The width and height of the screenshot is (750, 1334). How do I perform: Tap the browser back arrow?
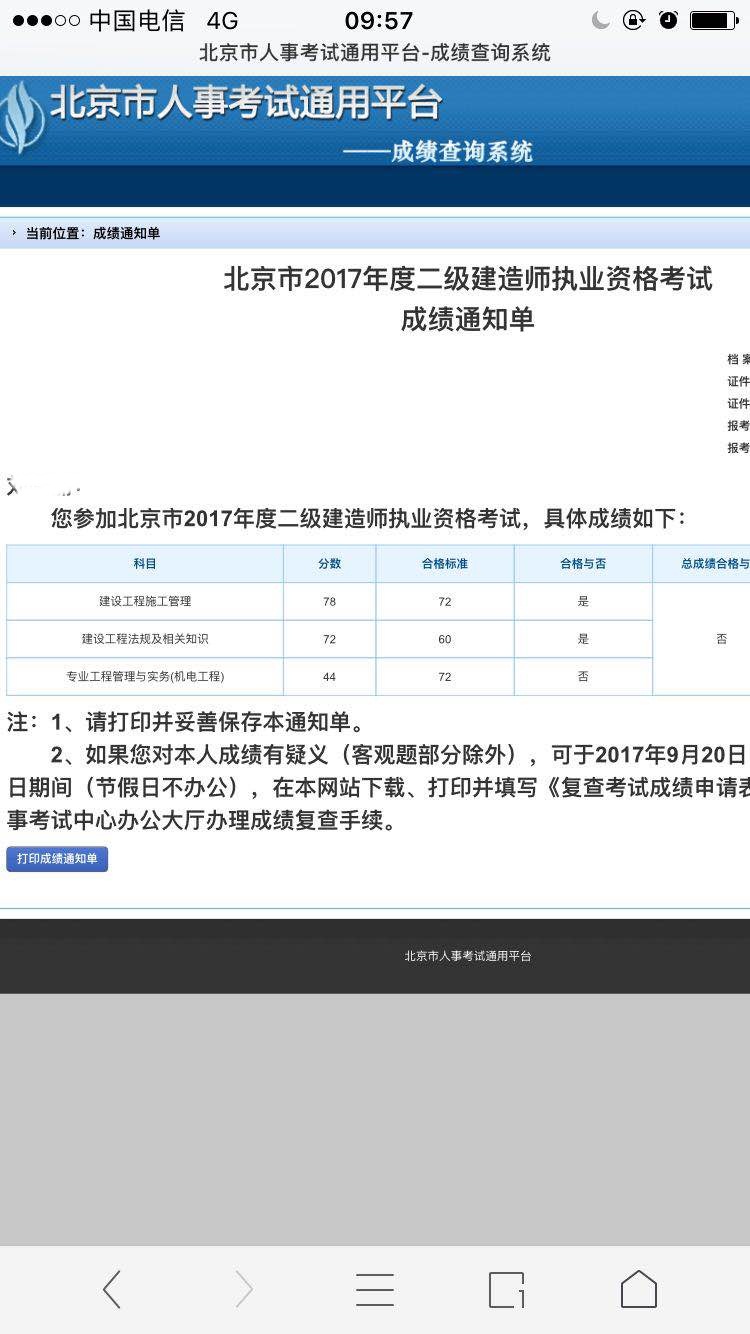[112, 1290]
